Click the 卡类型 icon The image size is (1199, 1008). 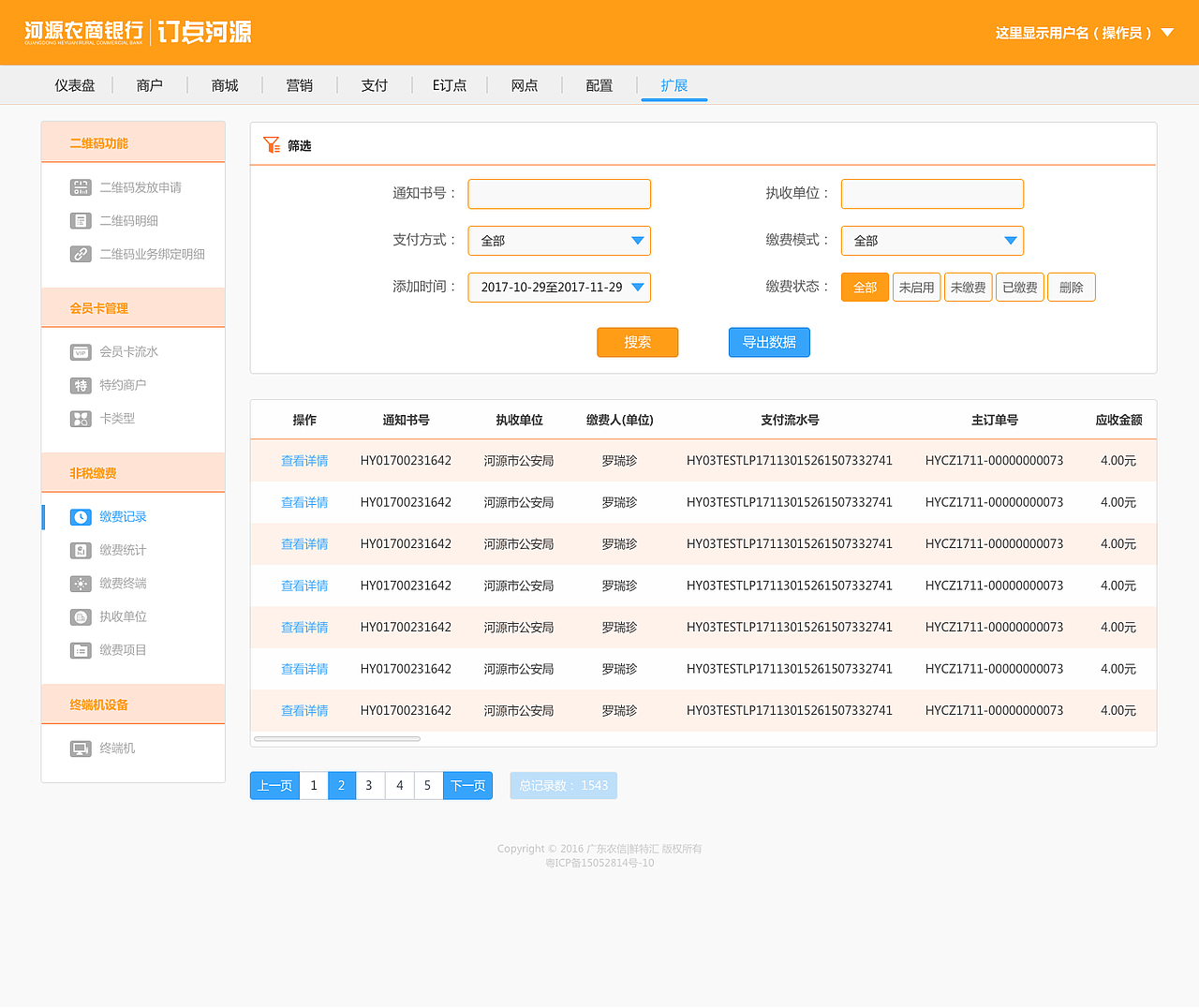point(81,419)
